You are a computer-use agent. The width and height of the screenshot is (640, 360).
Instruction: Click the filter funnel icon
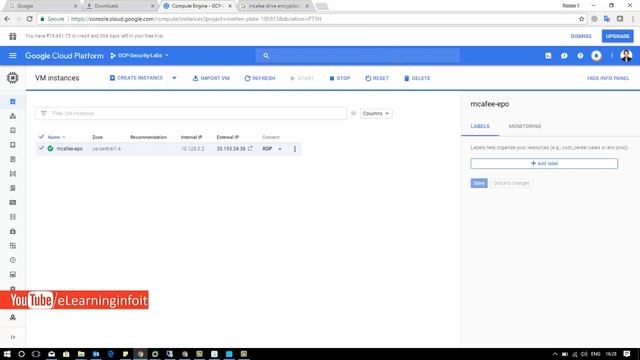coord(44,113)
